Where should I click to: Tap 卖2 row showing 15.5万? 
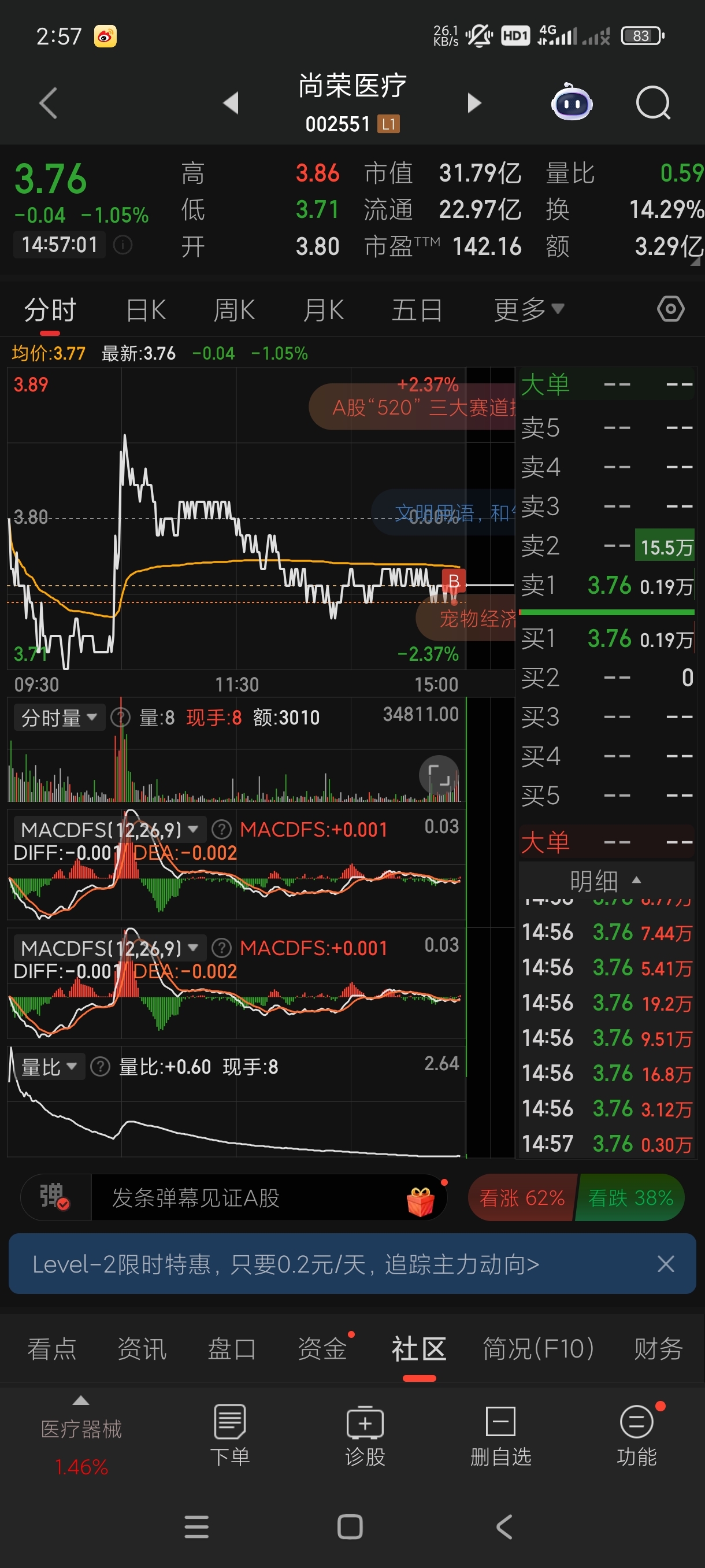[607, 546]
